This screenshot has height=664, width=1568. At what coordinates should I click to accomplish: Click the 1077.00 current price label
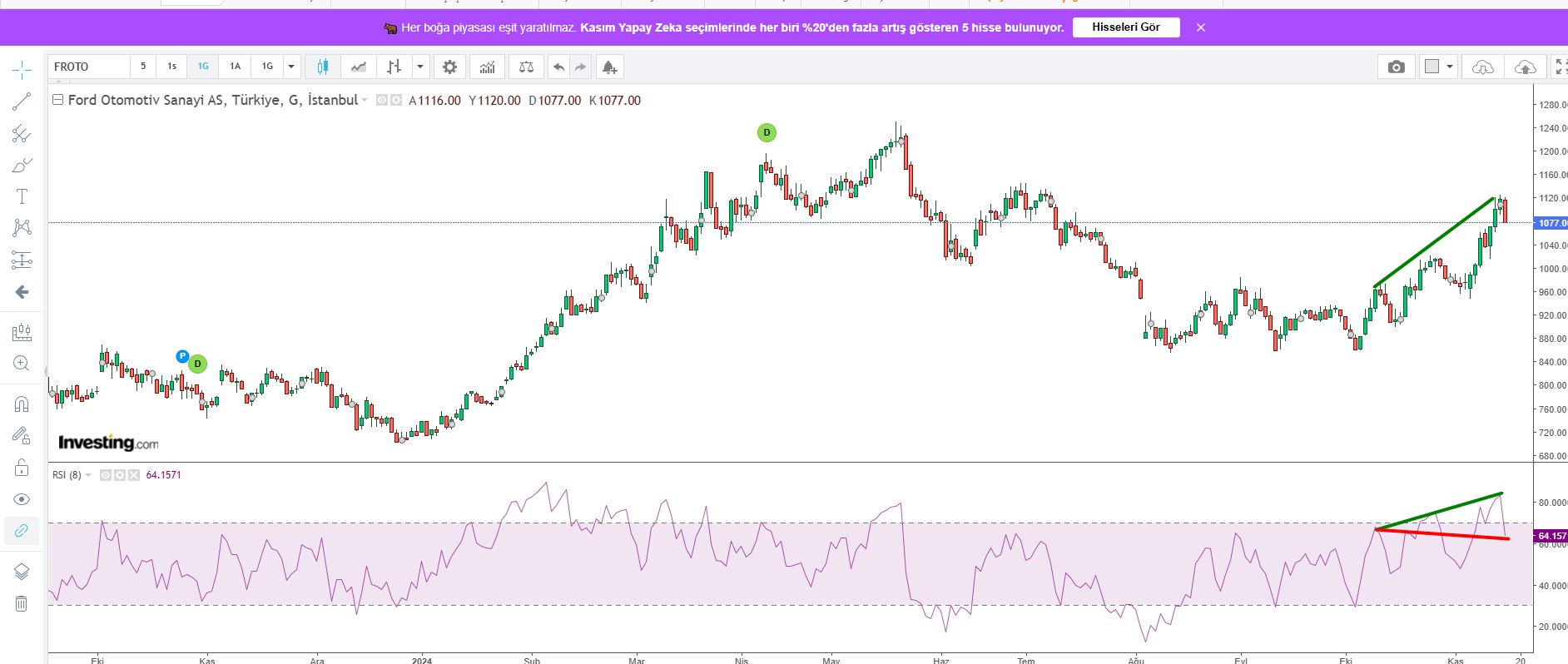pyautogui.click(x=1551, y=223)
